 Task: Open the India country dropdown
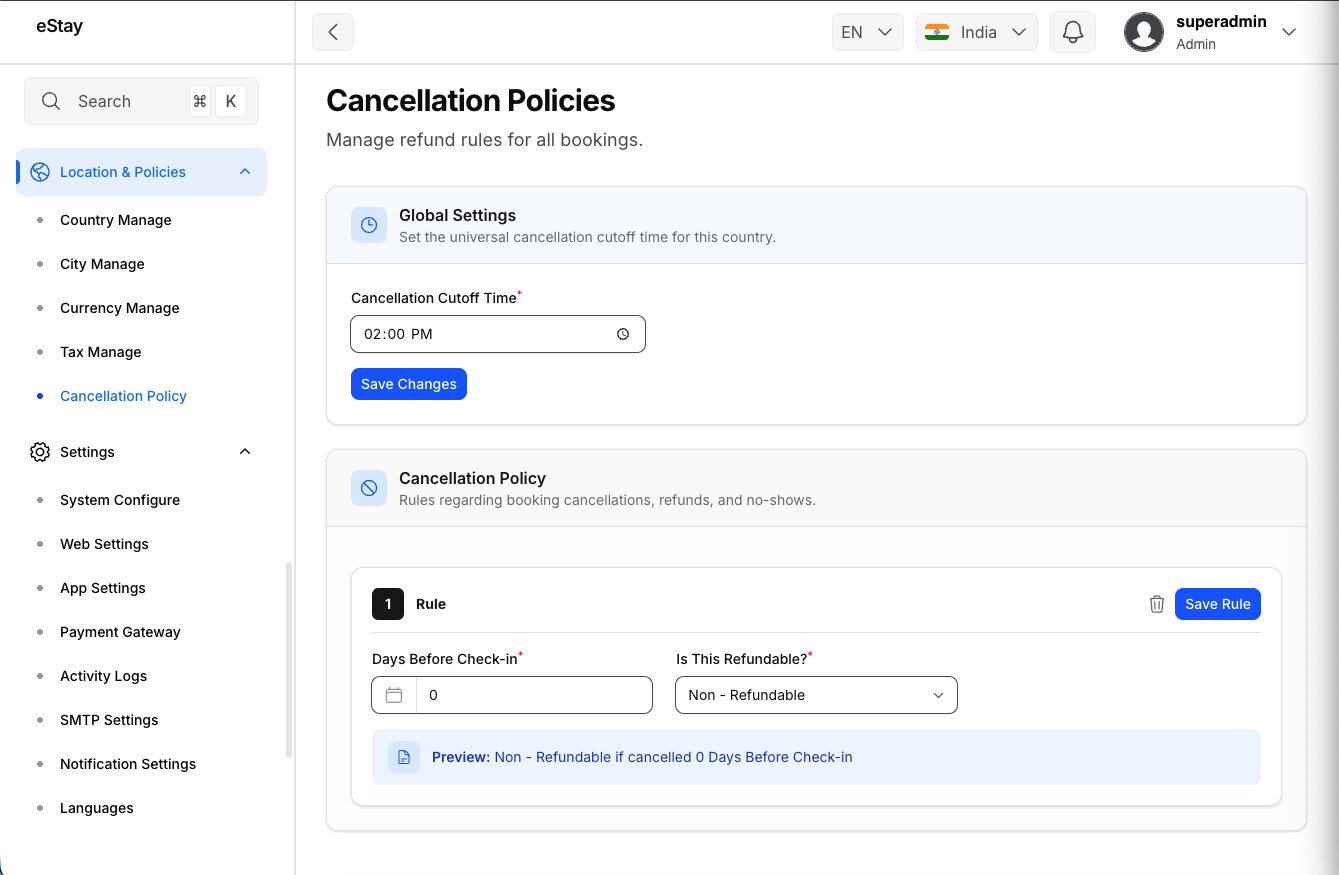coord(977,32)
